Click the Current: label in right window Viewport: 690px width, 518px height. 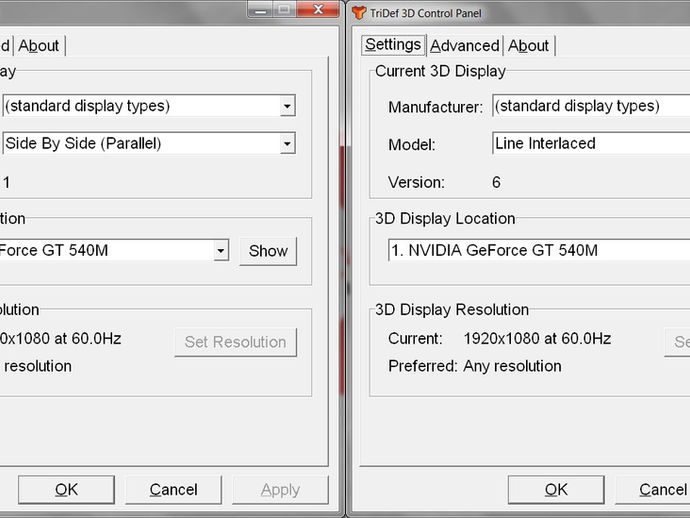pos(415,338)
